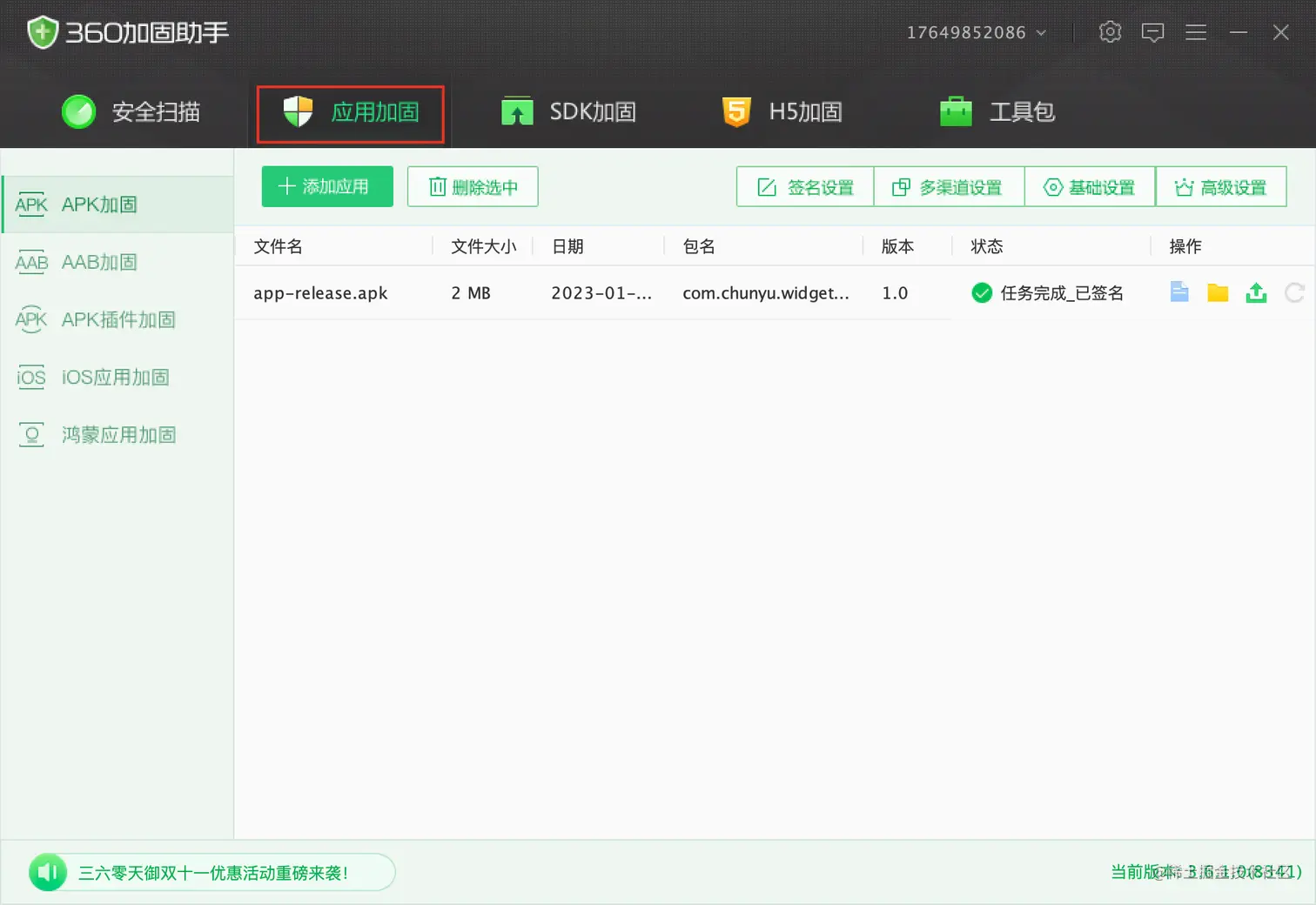Click the 当前版本 version text in status bar

[x=1206, y=872]
